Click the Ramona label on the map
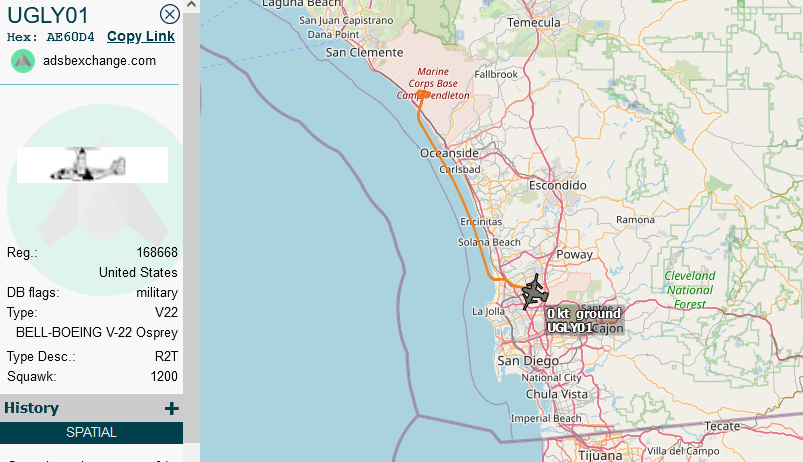 coord(635,220)
